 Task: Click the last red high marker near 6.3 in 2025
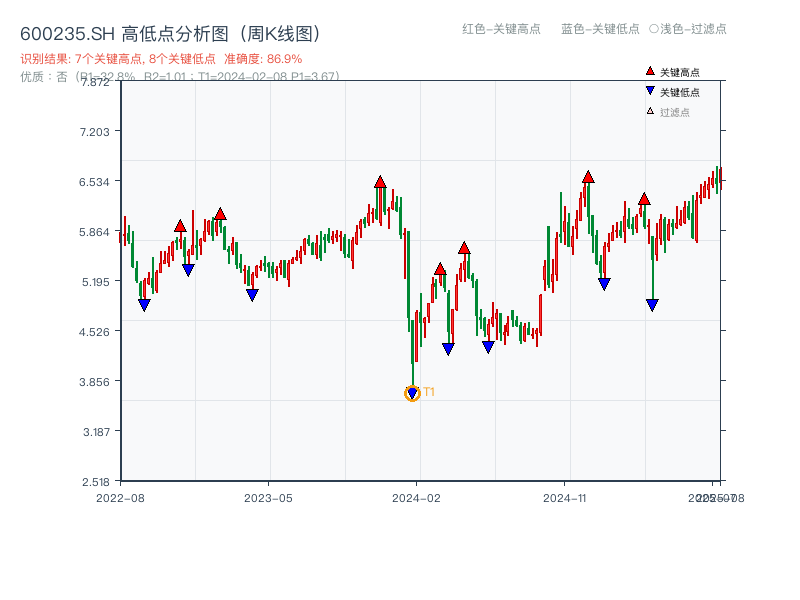(x=644, y=198)
